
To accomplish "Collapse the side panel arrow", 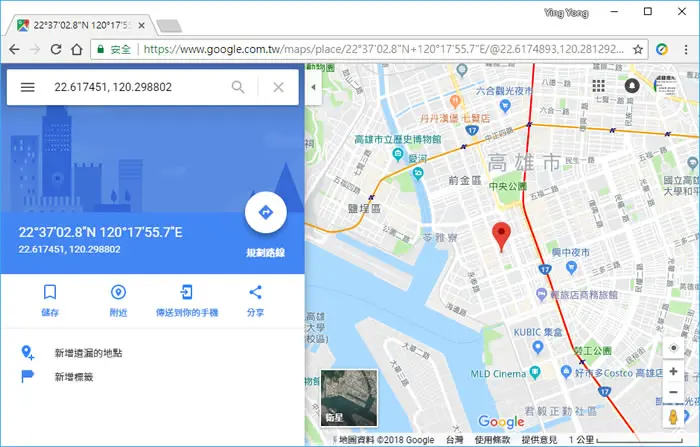I will tap(313, 87).
